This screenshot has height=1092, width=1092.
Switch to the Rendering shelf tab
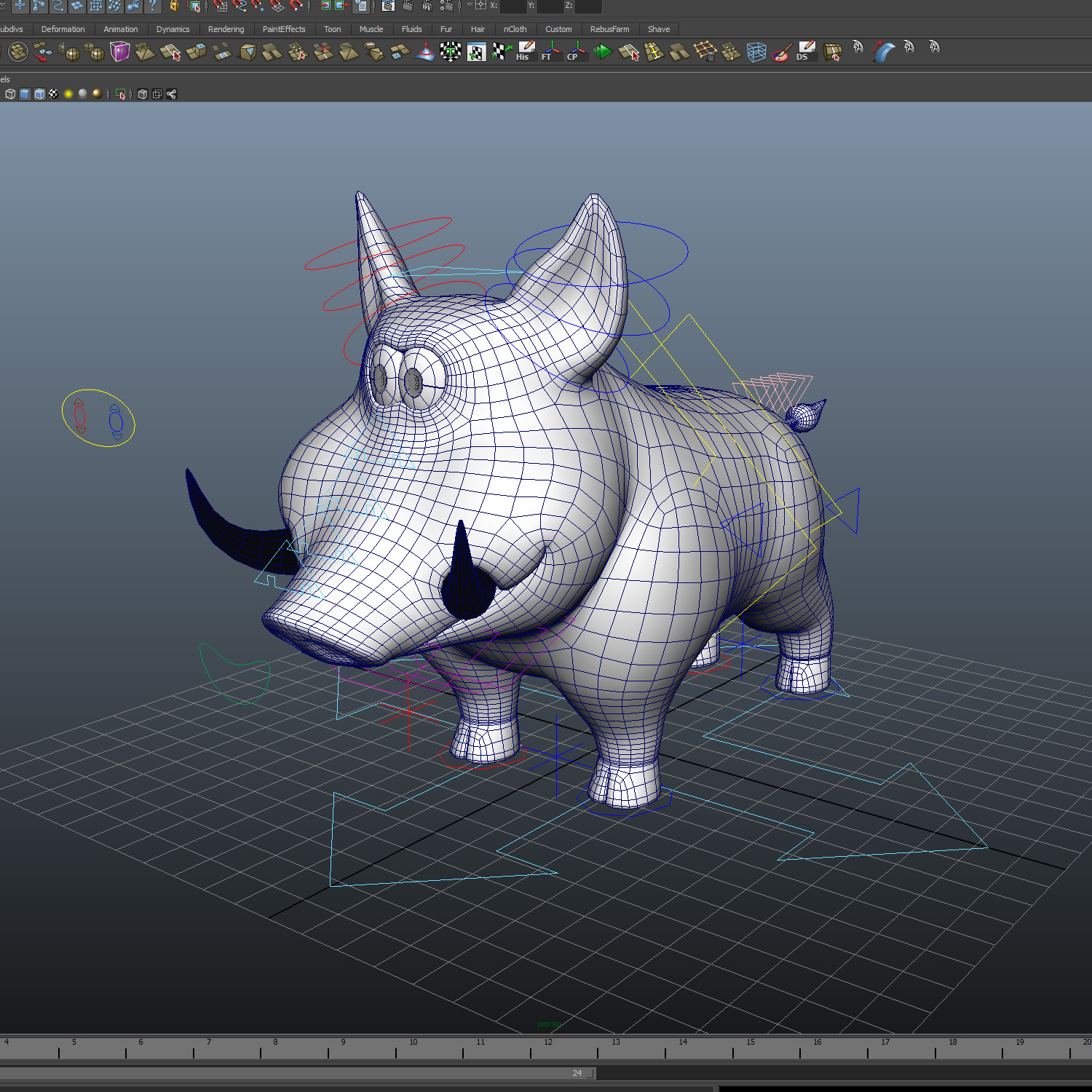226,29
